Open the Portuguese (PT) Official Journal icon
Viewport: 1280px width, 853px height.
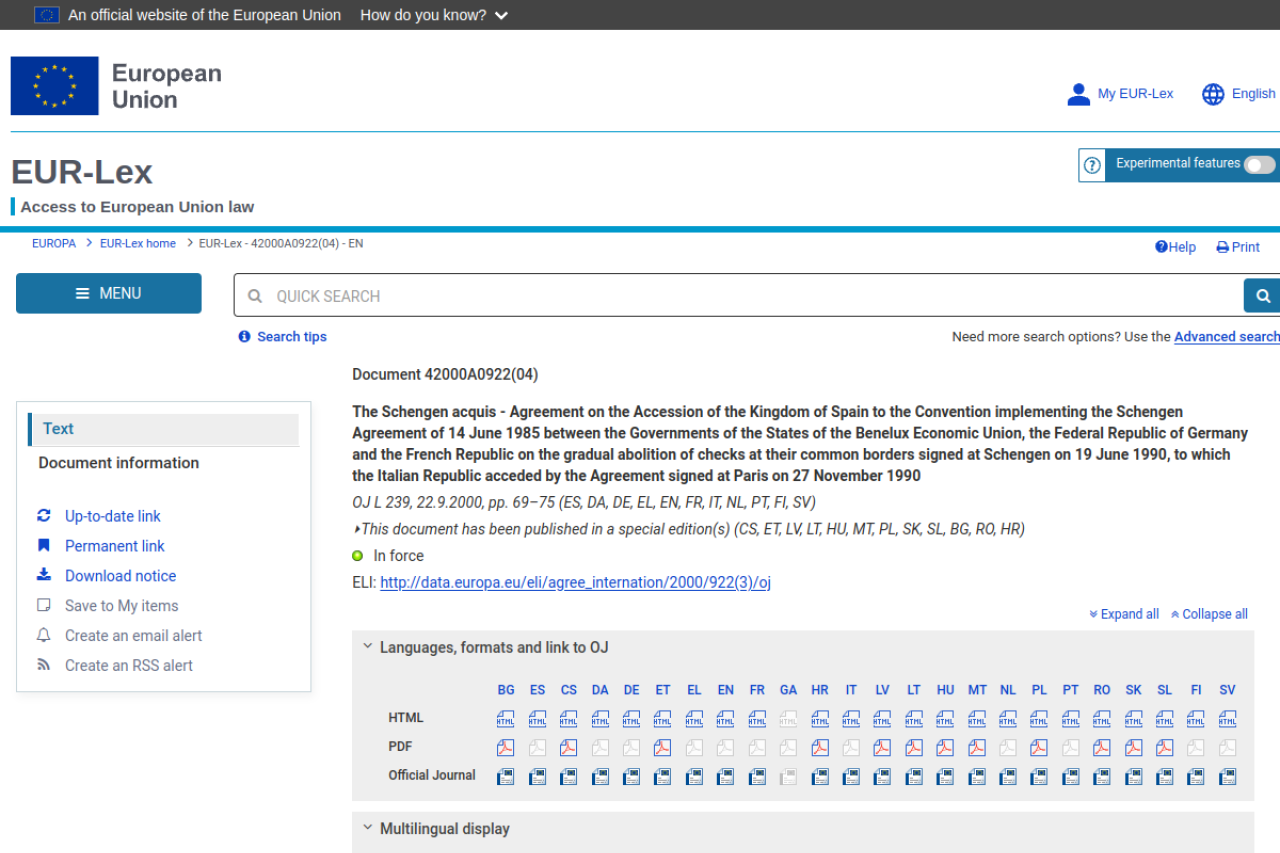click(x=1071, y=776)
